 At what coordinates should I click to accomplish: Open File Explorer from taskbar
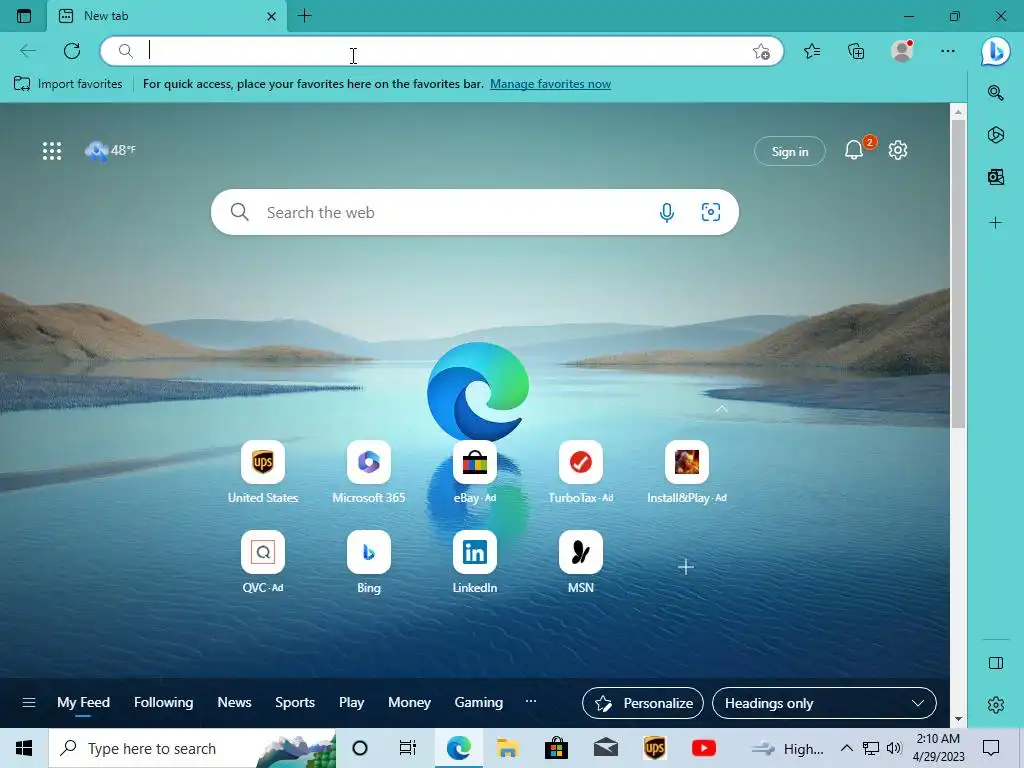(507, 748)
